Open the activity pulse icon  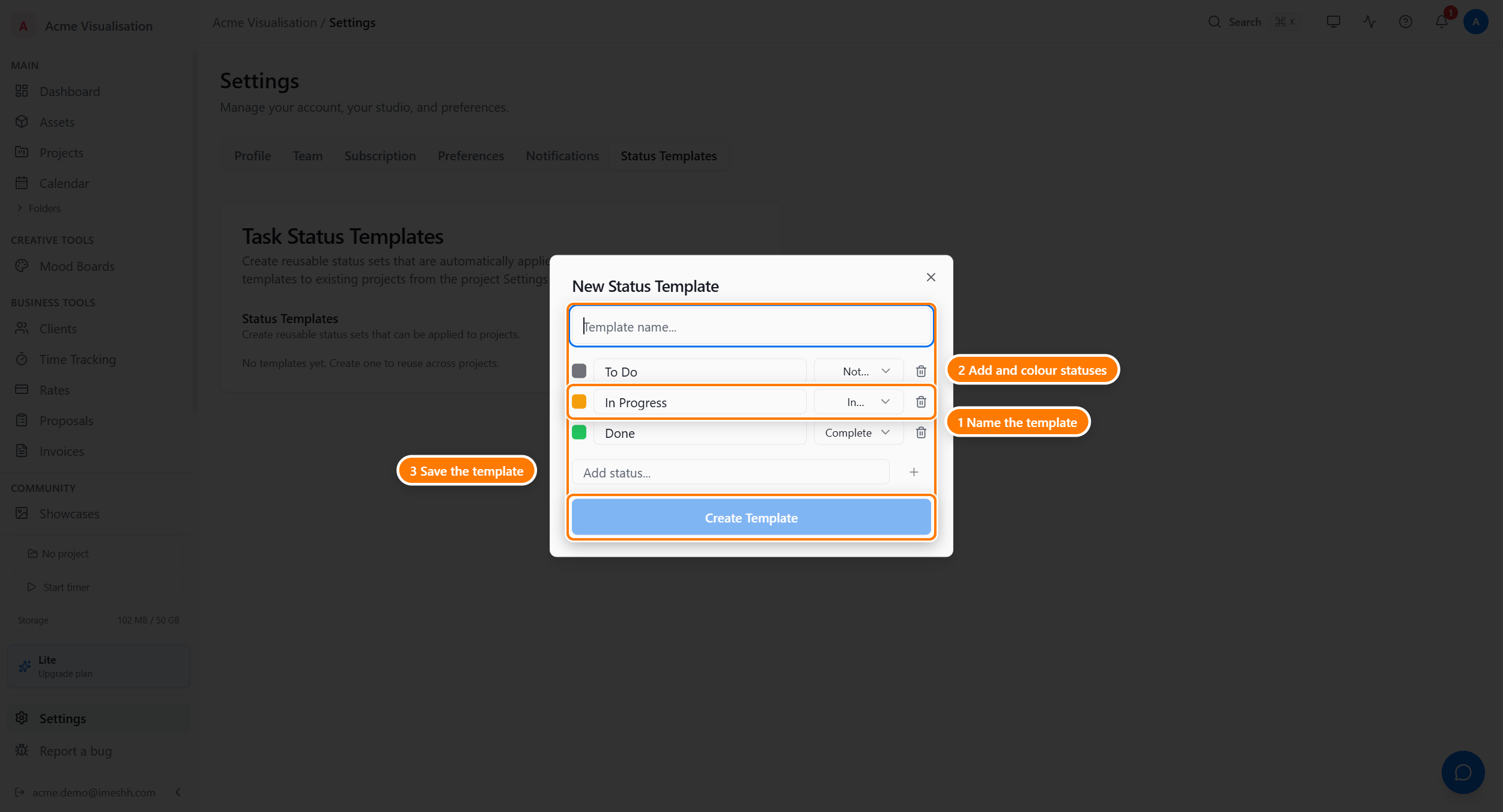[x=1370, y=22]
